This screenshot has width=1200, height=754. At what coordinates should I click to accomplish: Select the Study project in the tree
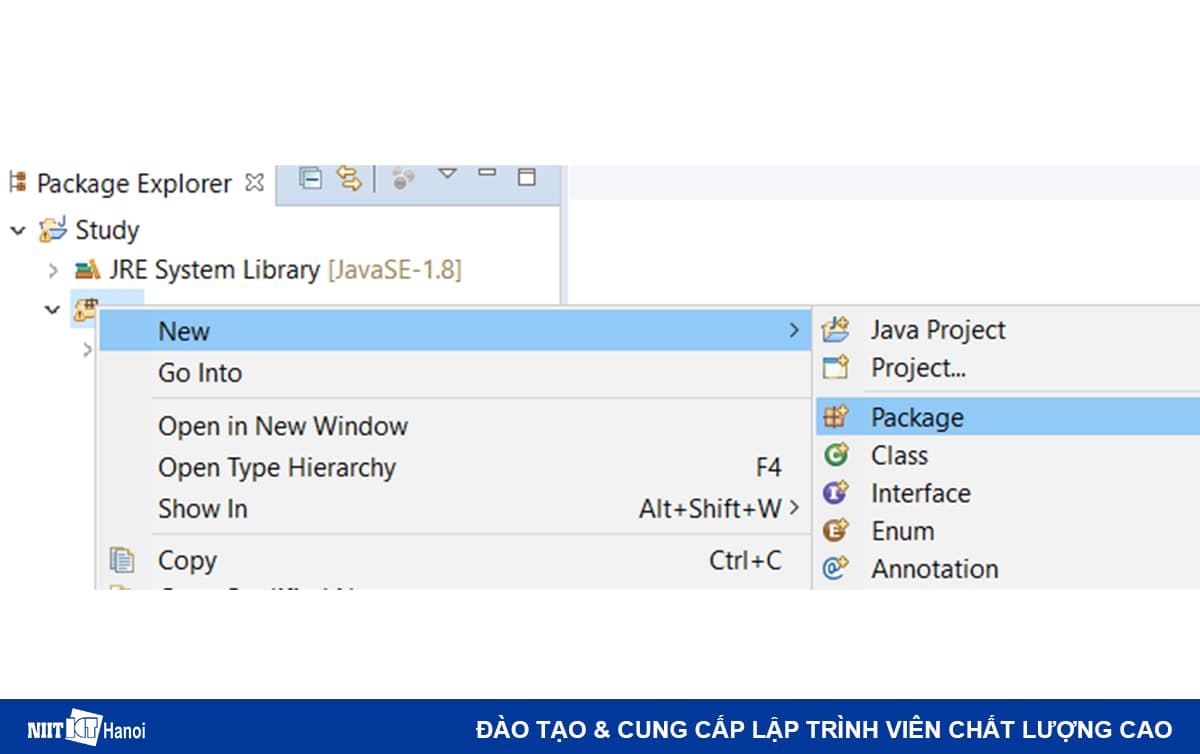pyautogui.click(x=106, y=231)
